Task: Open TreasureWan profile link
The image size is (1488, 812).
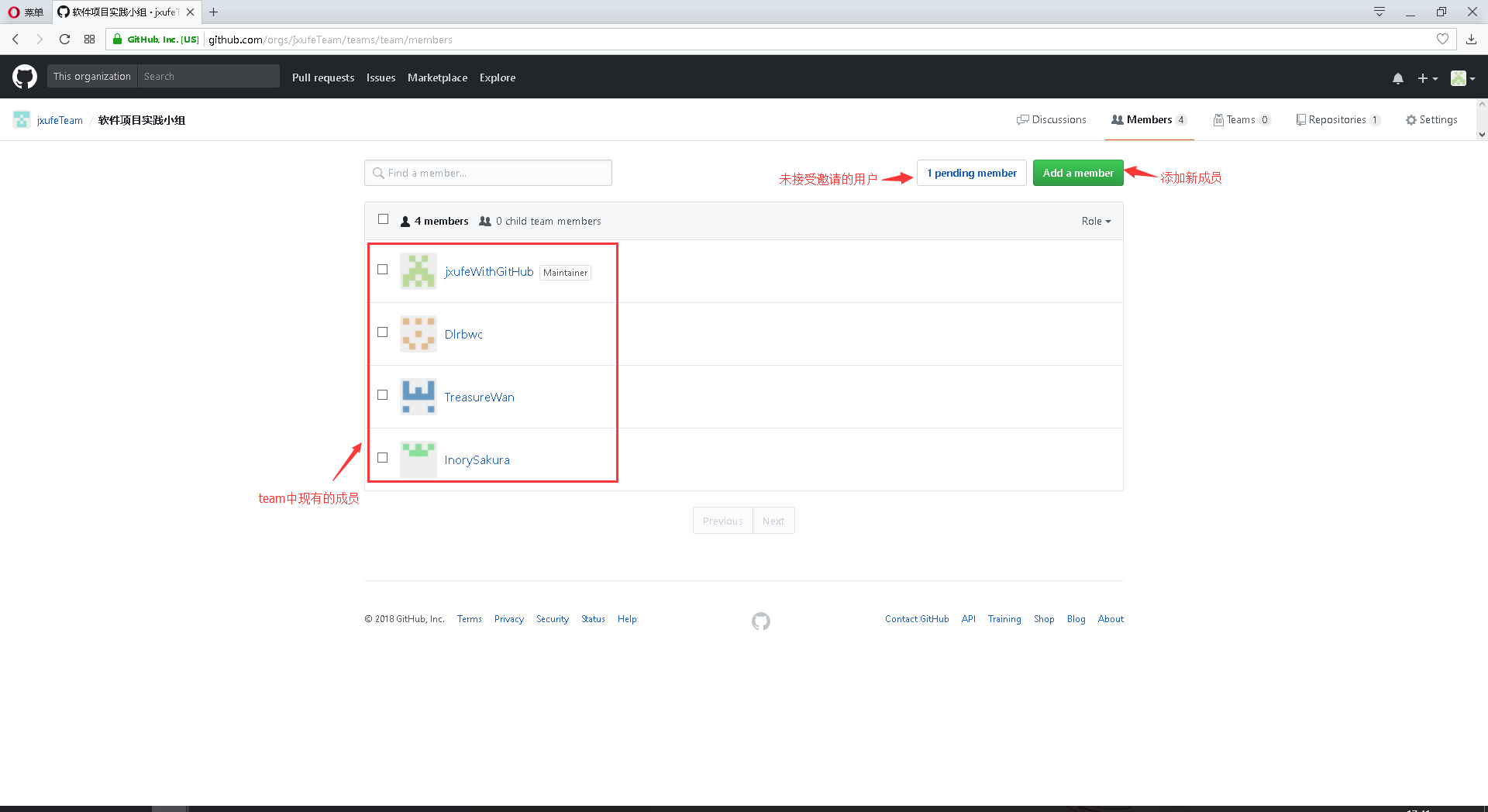Action: [479, 397]
